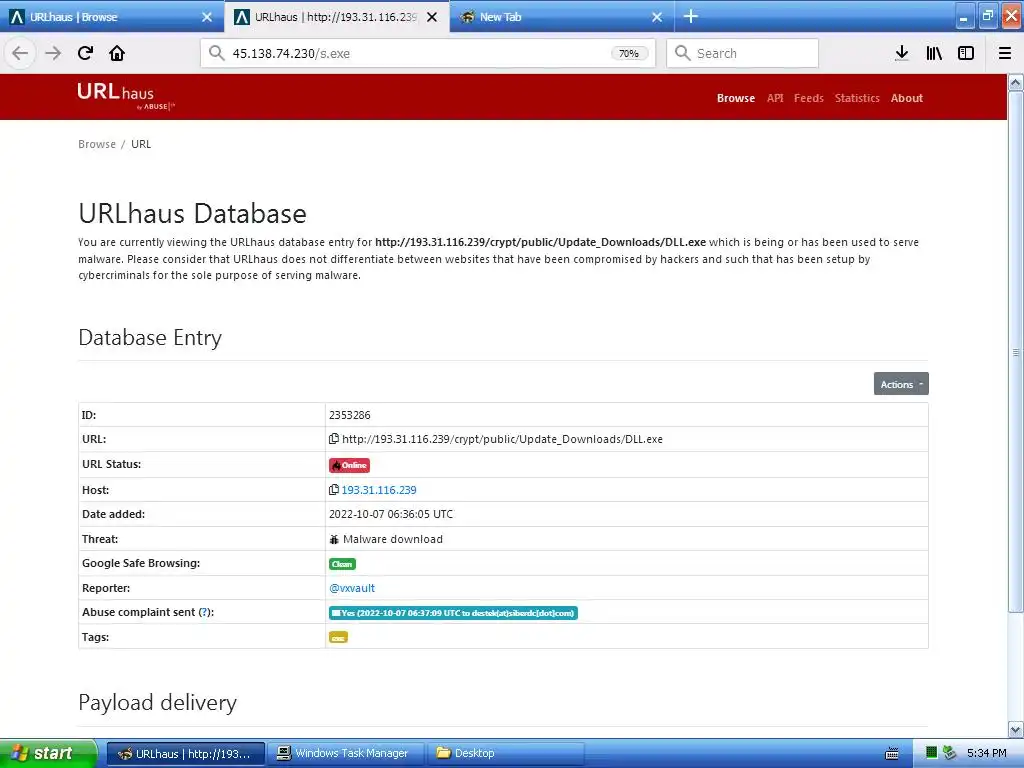
Task: Click the Browse breadcrumb link
Action: click(x=97, y=144)
